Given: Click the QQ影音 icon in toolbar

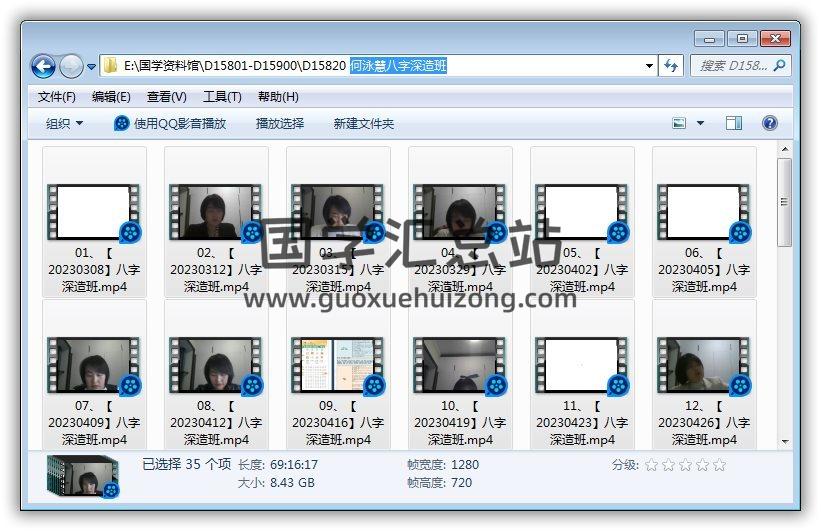Looking at the screenshot, I should [121, 124].
